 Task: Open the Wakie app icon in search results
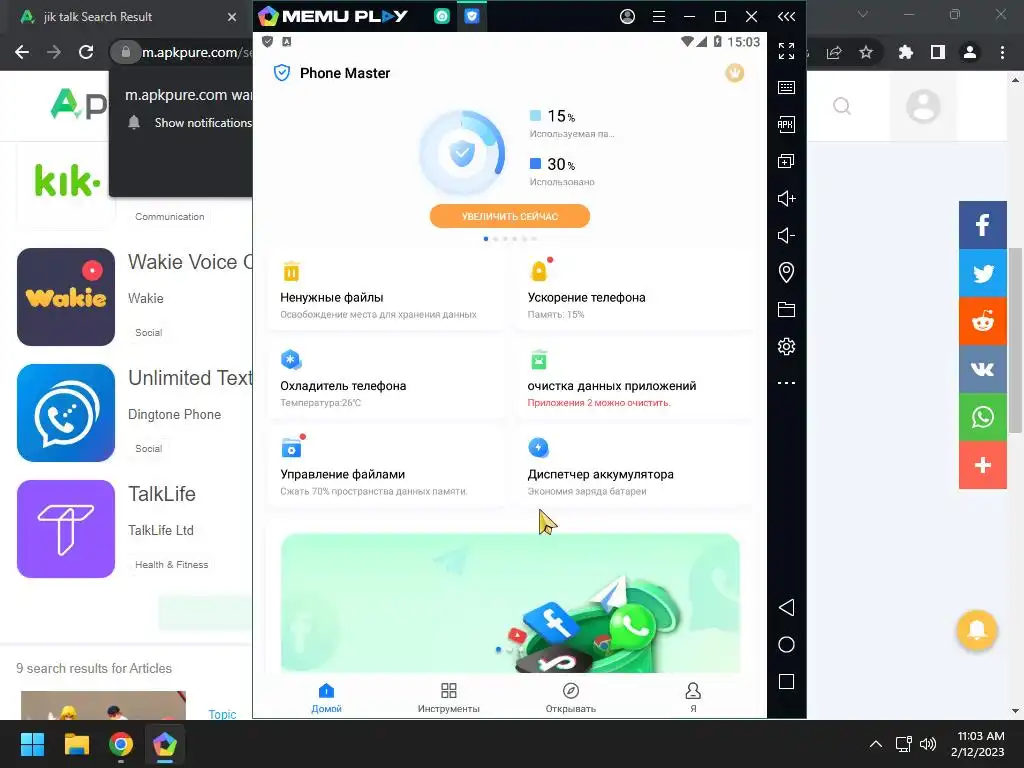tap(66, 296)
